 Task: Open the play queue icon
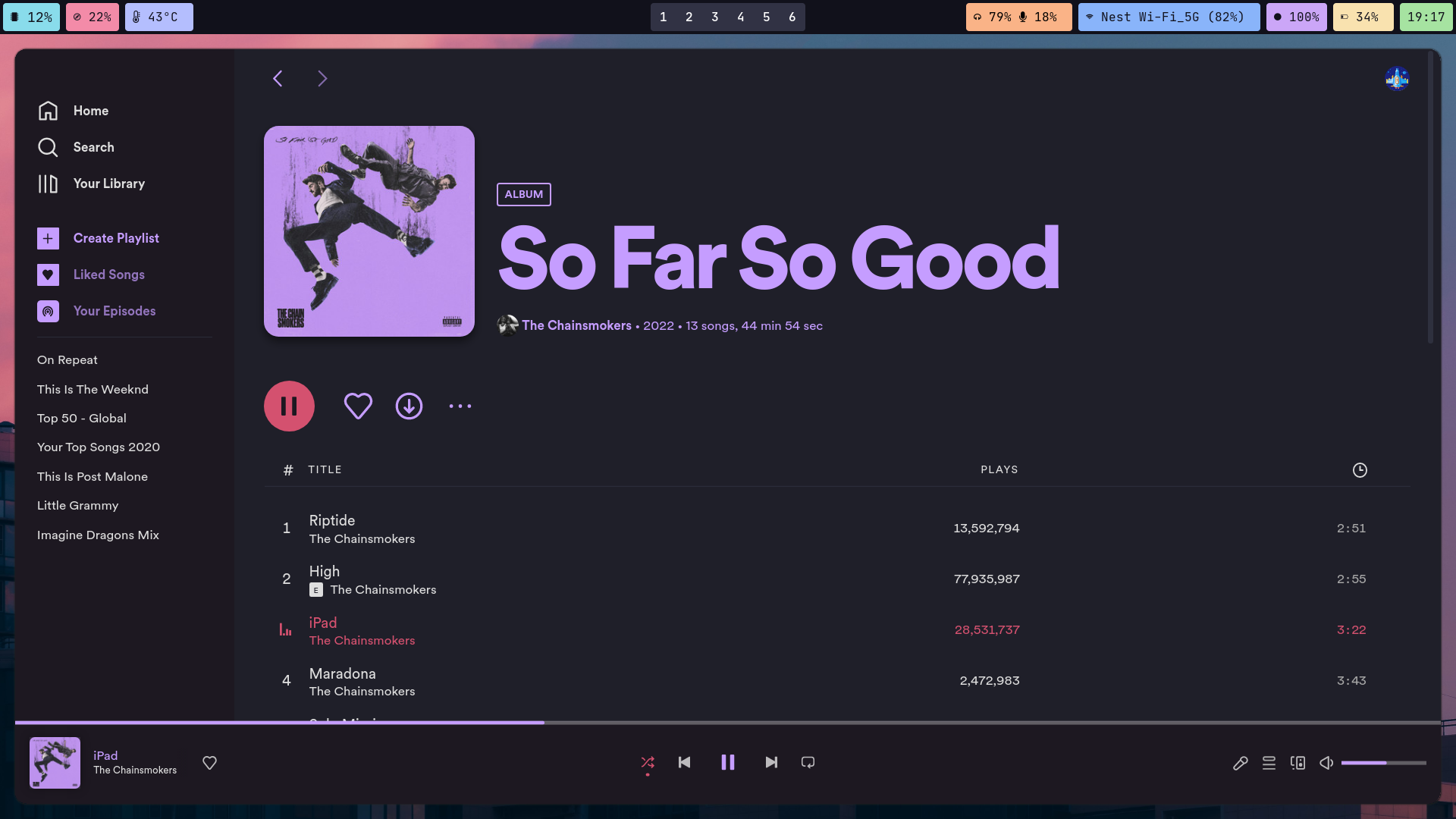(x=1269, y=763)
